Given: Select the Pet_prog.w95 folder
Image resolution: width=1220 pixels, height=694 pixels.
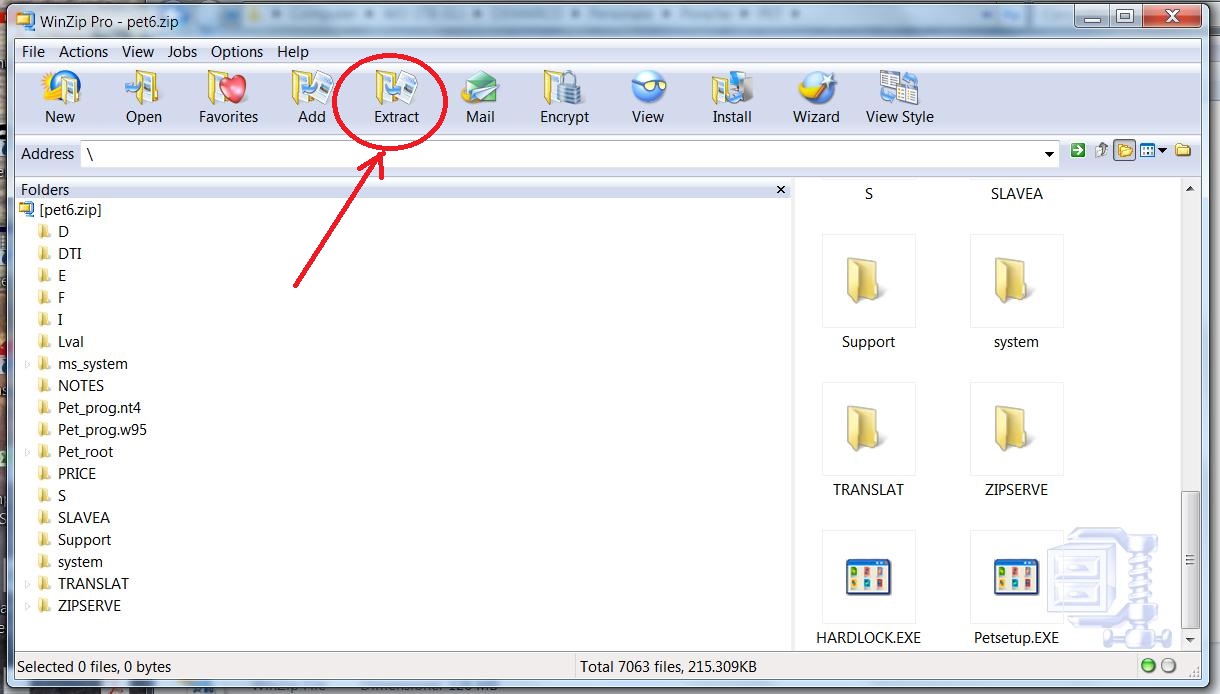Looking at the screenshot, I should click(x=102, y=430).
